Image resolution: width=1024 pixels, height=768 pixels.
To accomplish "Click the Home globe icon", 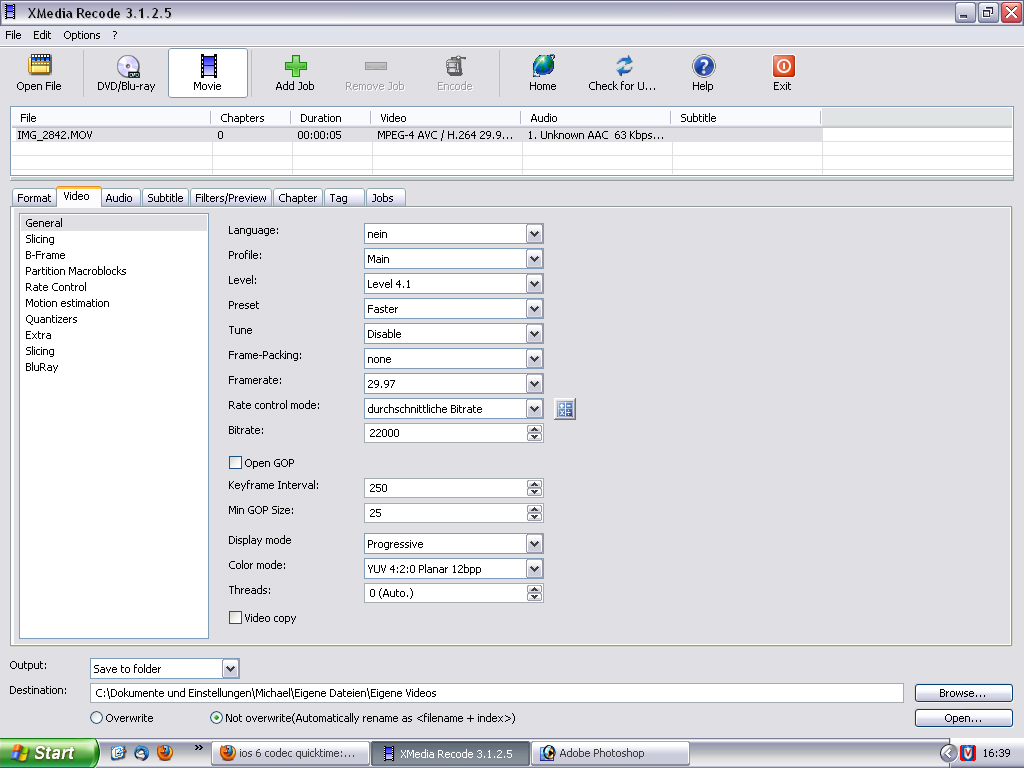I will coord(543,67).
